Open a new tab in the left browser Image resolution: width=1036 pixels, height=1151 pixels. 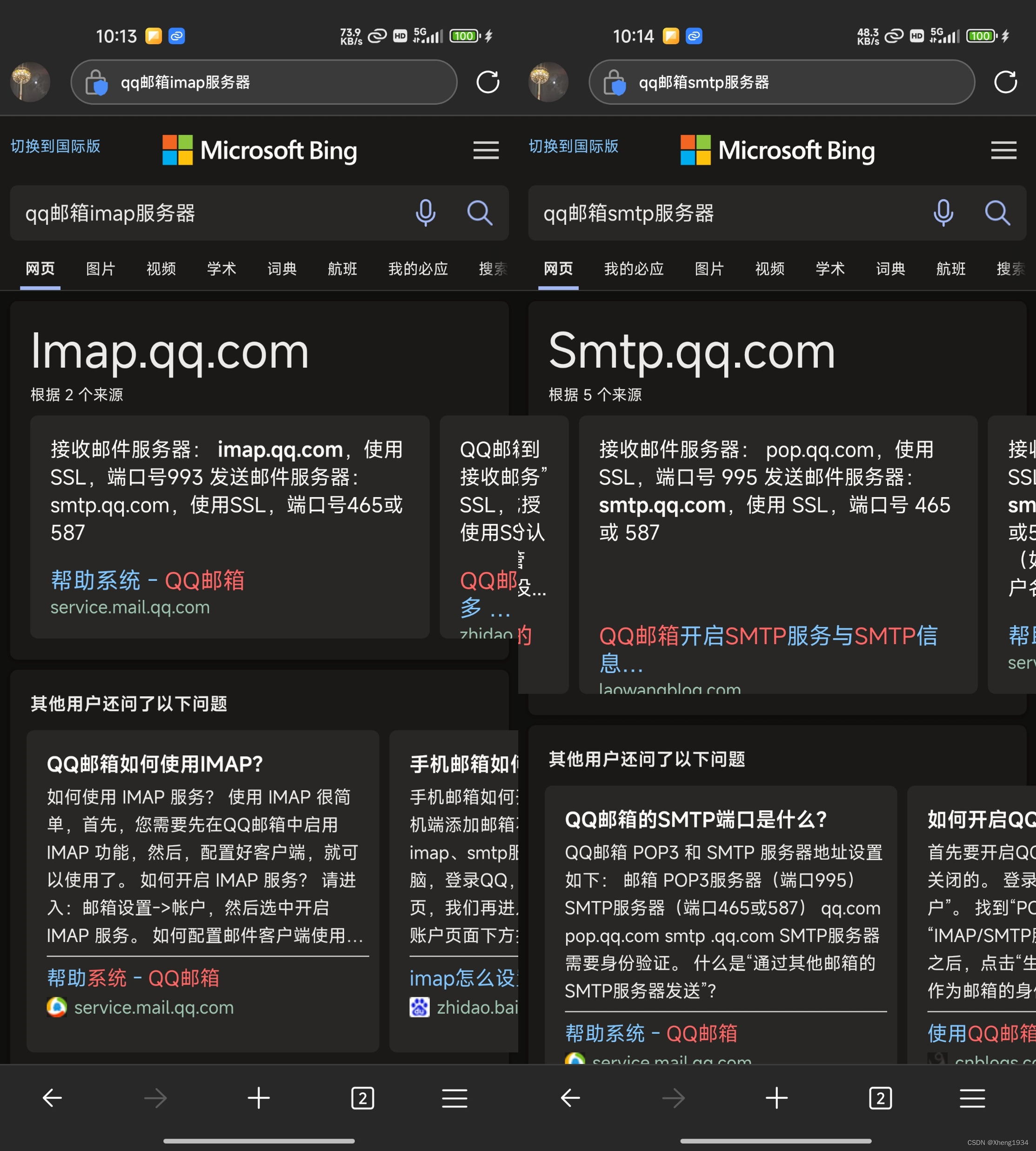259,1098
